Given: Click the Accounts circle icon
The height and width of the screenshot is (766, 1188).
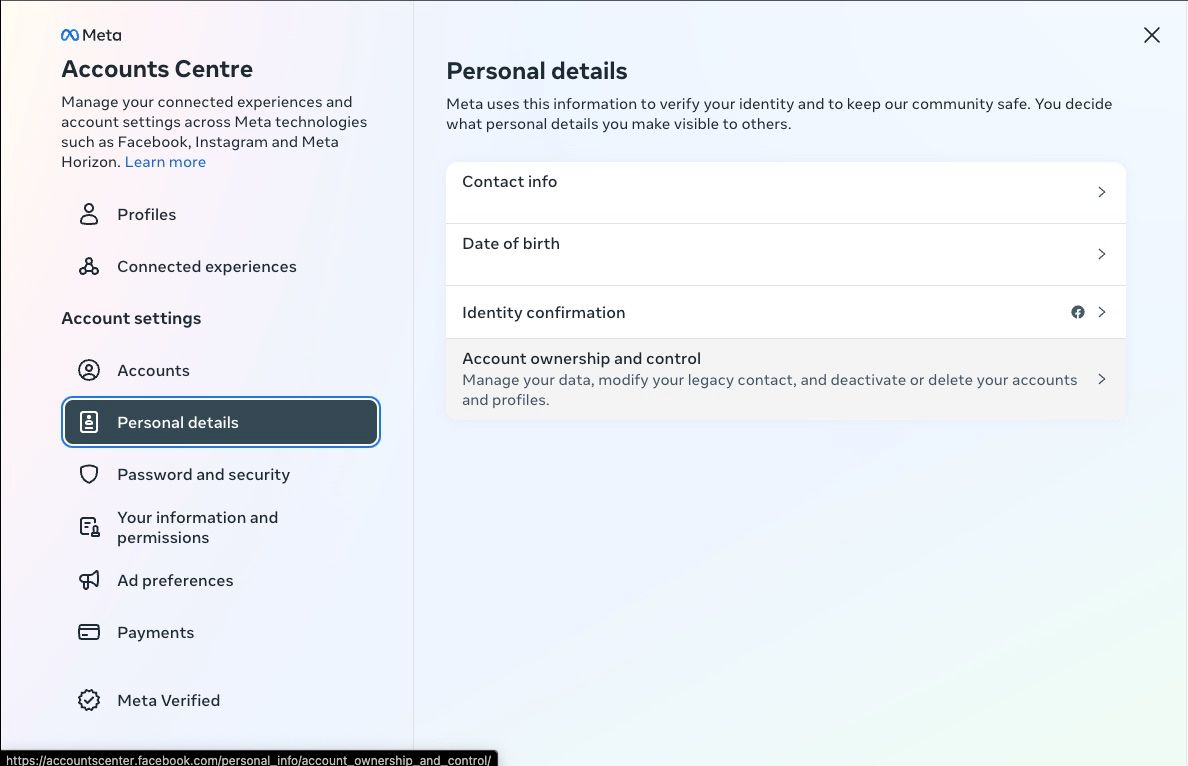Looking at the screenshot, I should (x=89, y=370).
